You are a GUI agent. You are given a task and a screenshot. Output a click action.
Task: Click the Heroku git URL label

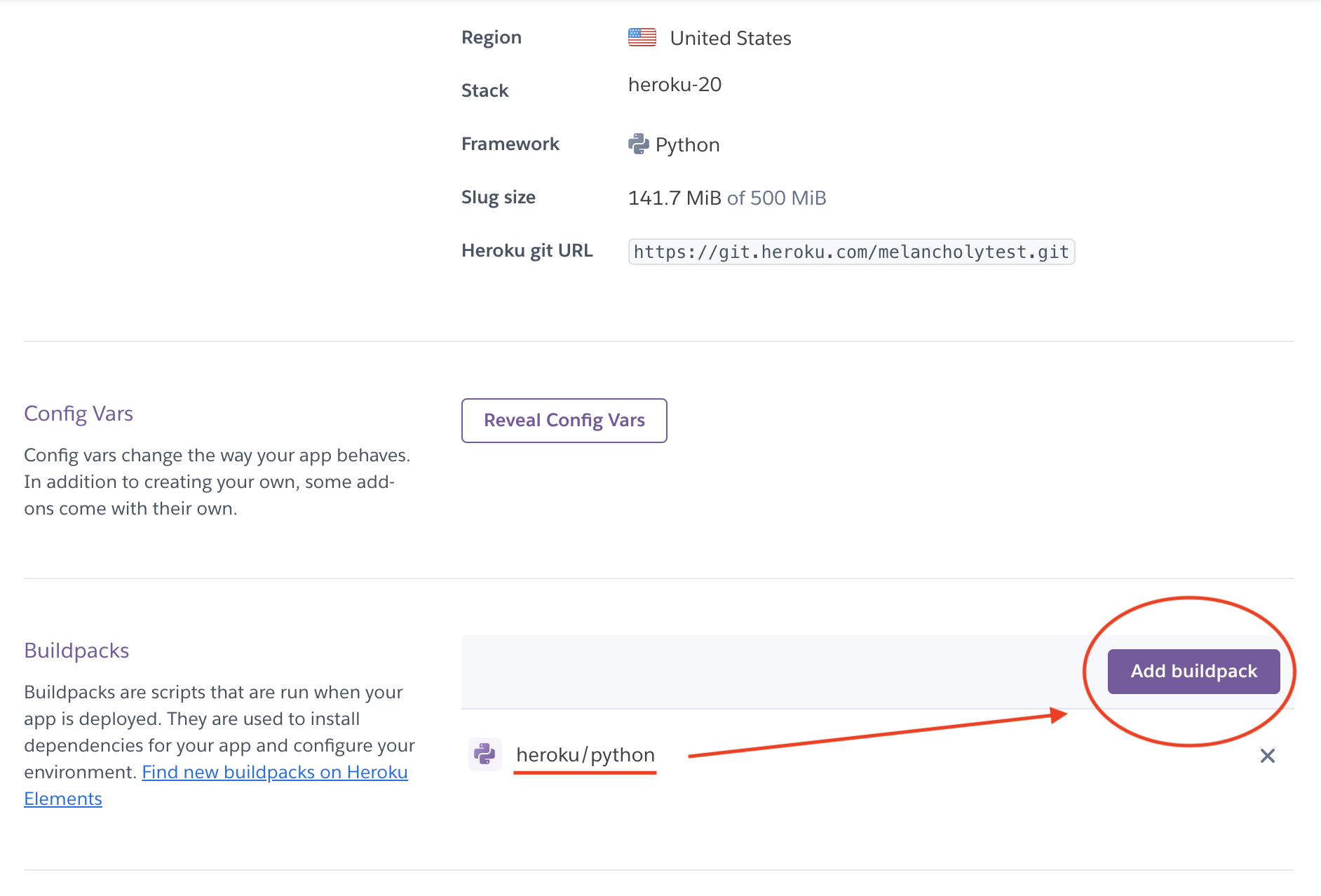click(x=527, y=251)
